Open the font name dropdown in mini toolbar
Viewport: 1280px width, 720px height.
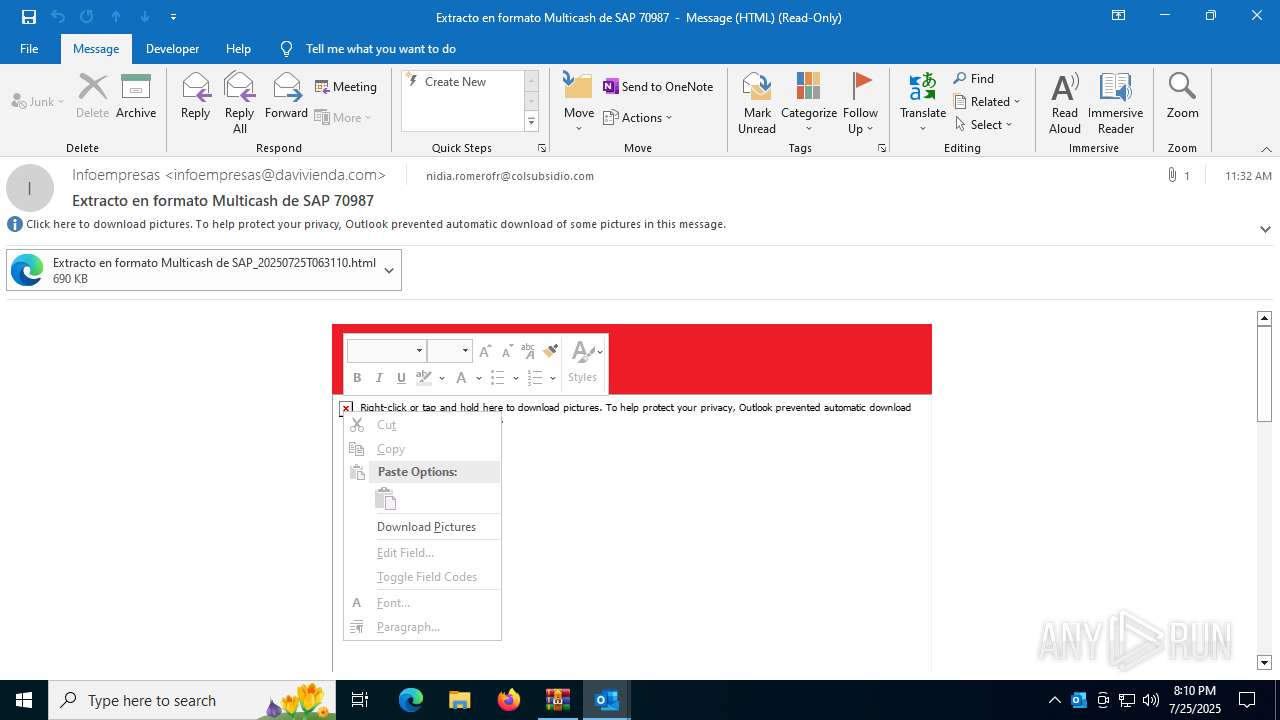click(x=419, y=351)
